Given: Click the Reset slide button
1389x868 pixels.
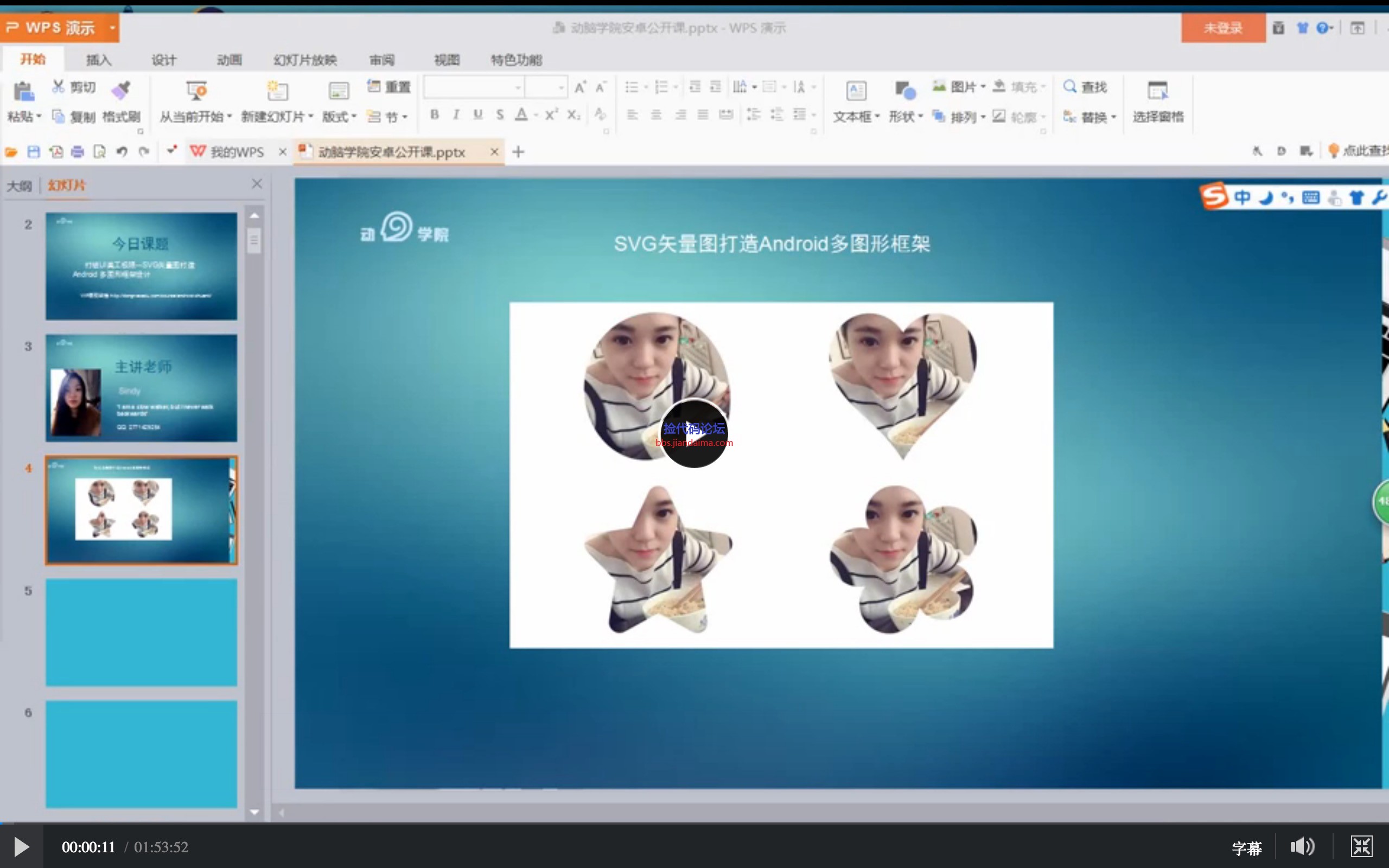Looking at the screenshot, I should point(389,87).
